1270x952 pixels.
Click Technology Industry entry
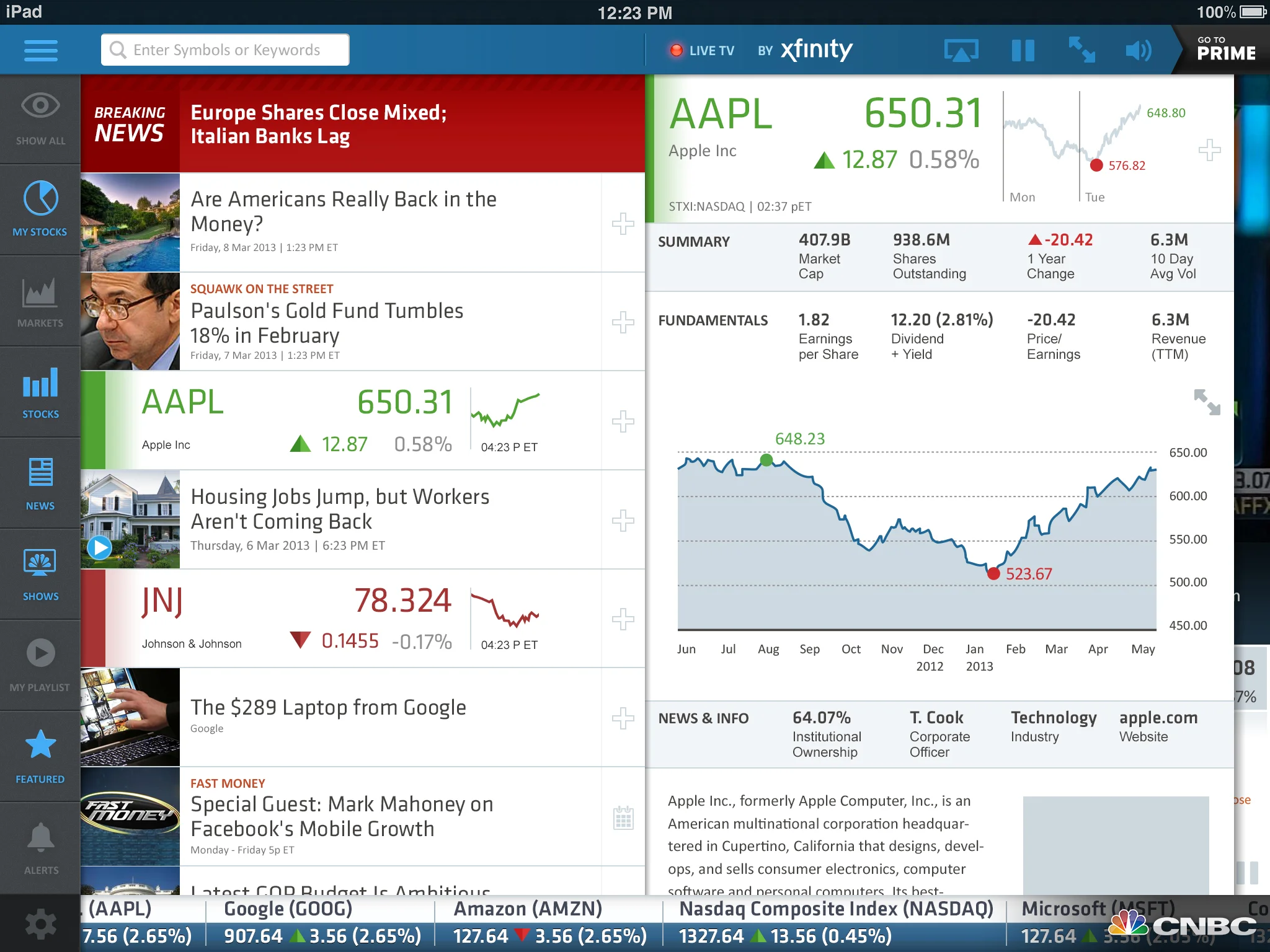click(1054, 726)
